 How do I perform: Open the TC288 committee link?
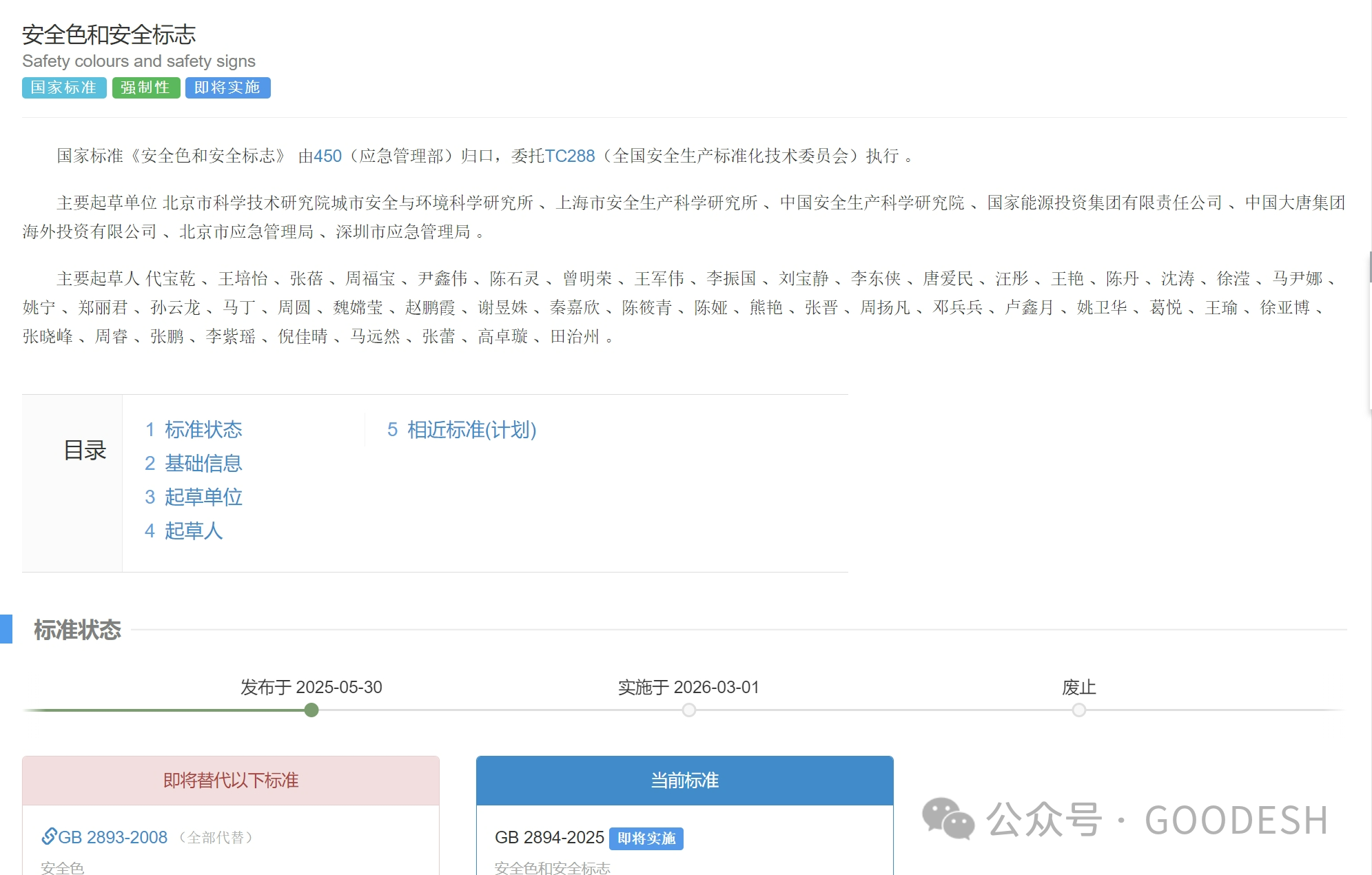click(x=569, y=156)
